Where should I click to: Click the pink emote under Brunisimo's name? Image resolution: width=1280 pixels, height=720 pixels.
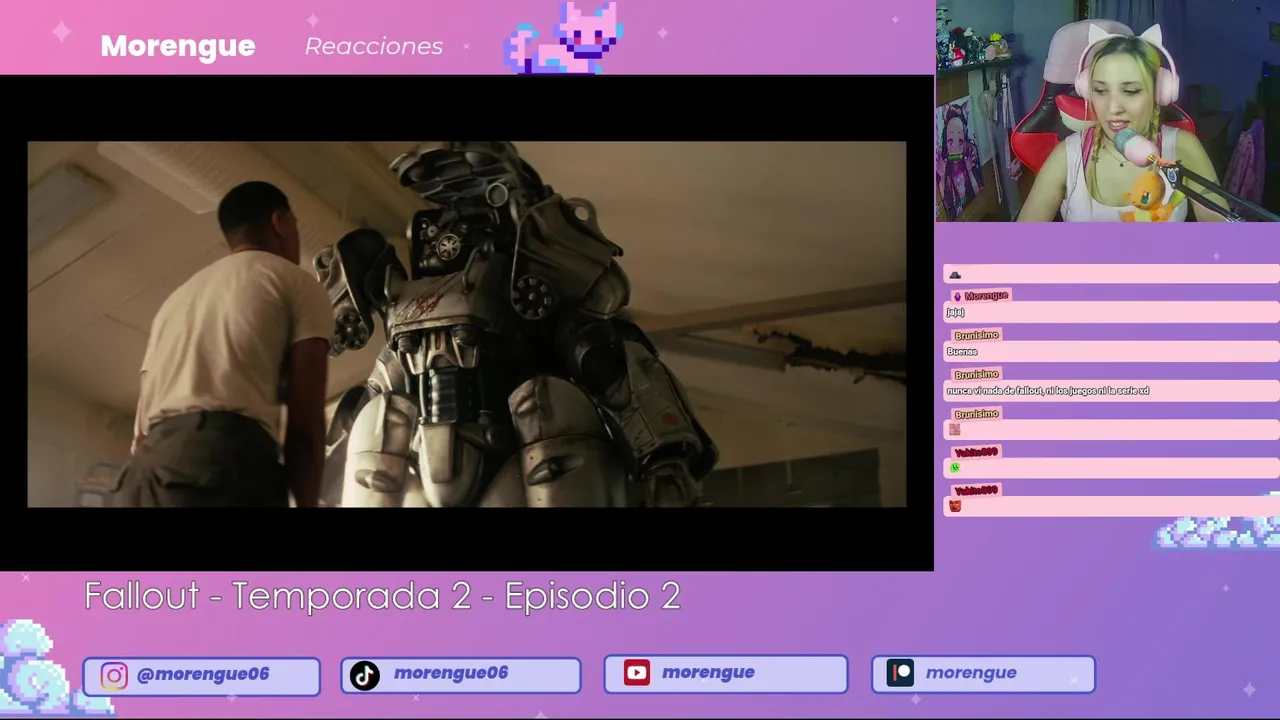(955, 429)
